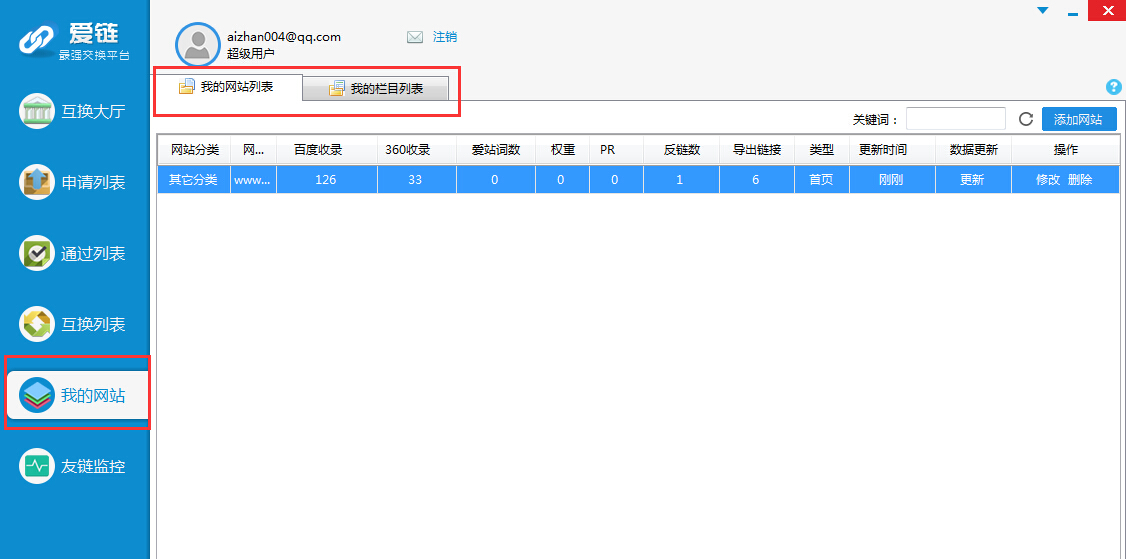Click the 126 Baidu index value

pos(326,180)
